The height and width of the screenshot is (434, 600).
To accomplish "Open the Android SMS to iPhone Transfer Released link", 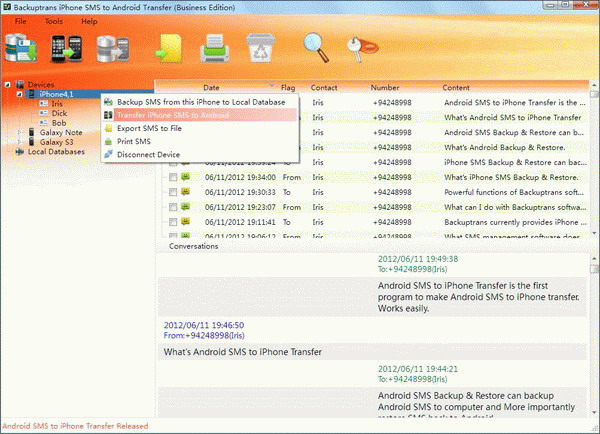I will click(75, 426).
